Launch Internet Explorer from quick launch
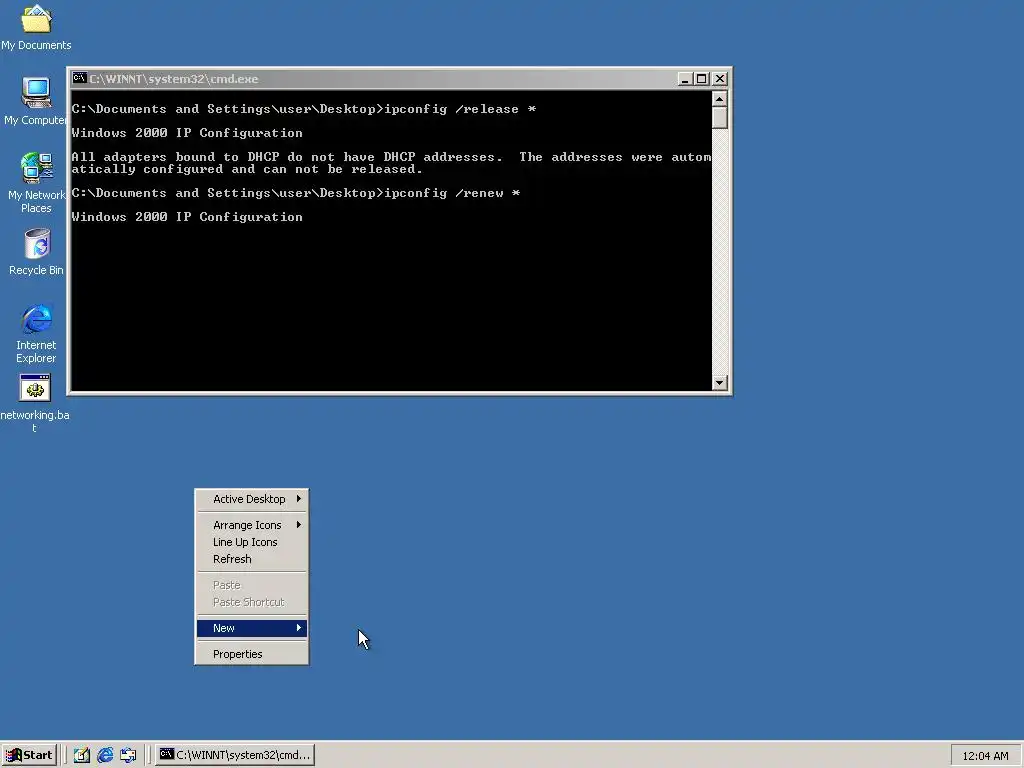 pyautogui.click(x=105, y=755)
